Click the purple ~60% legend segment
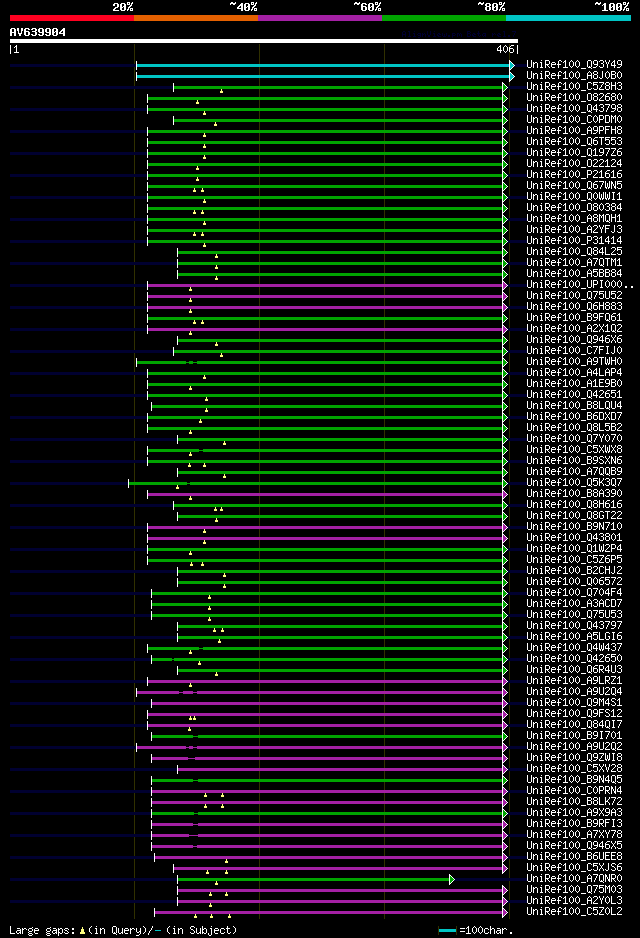 coord(320,19)
